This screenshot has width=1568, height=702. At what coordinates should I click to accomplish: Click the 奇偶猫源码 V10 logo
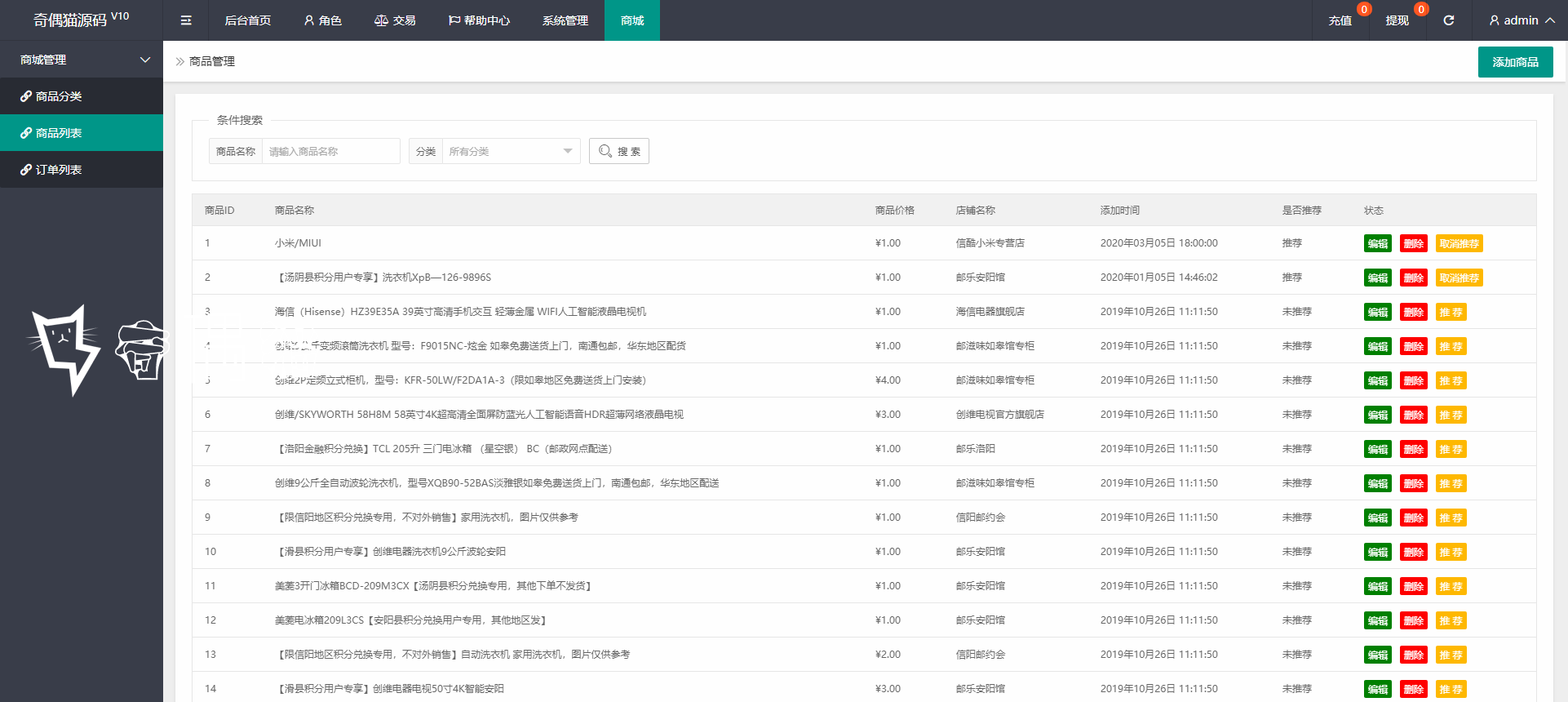click(x=81, y=20)
